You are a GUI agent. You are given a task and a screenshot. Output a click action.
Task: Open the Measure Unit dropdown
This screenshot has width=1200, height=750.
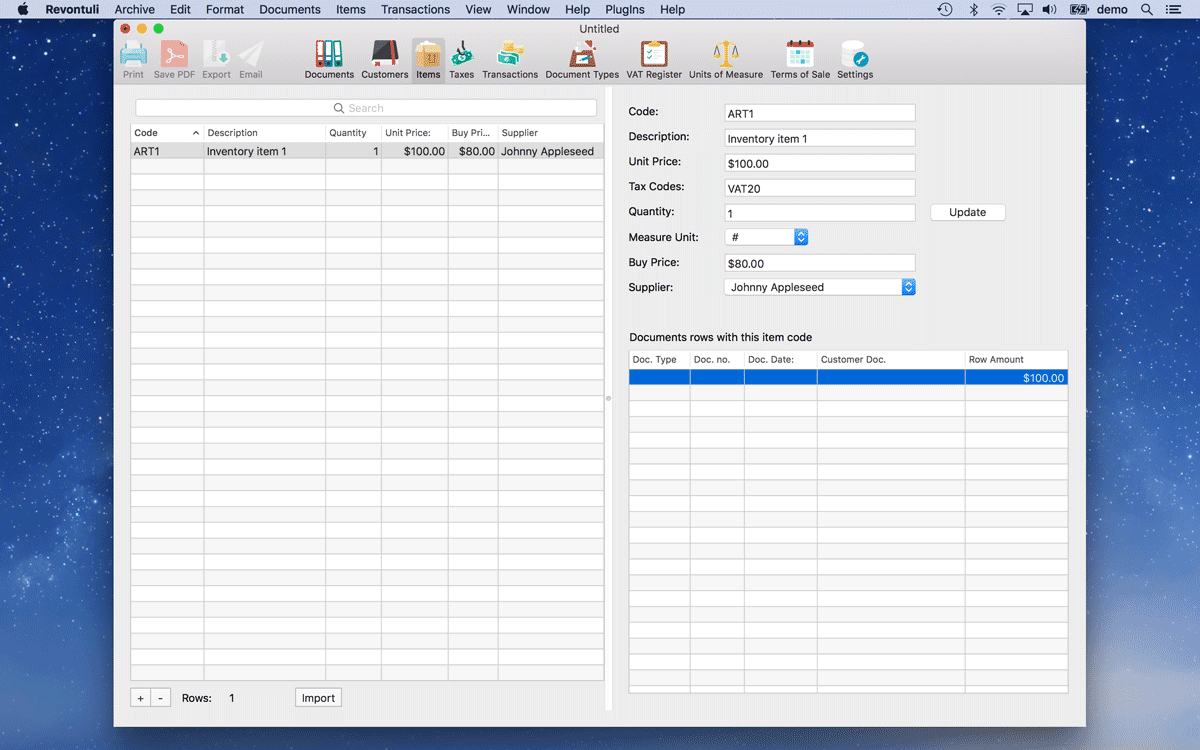tap(766, 237)
